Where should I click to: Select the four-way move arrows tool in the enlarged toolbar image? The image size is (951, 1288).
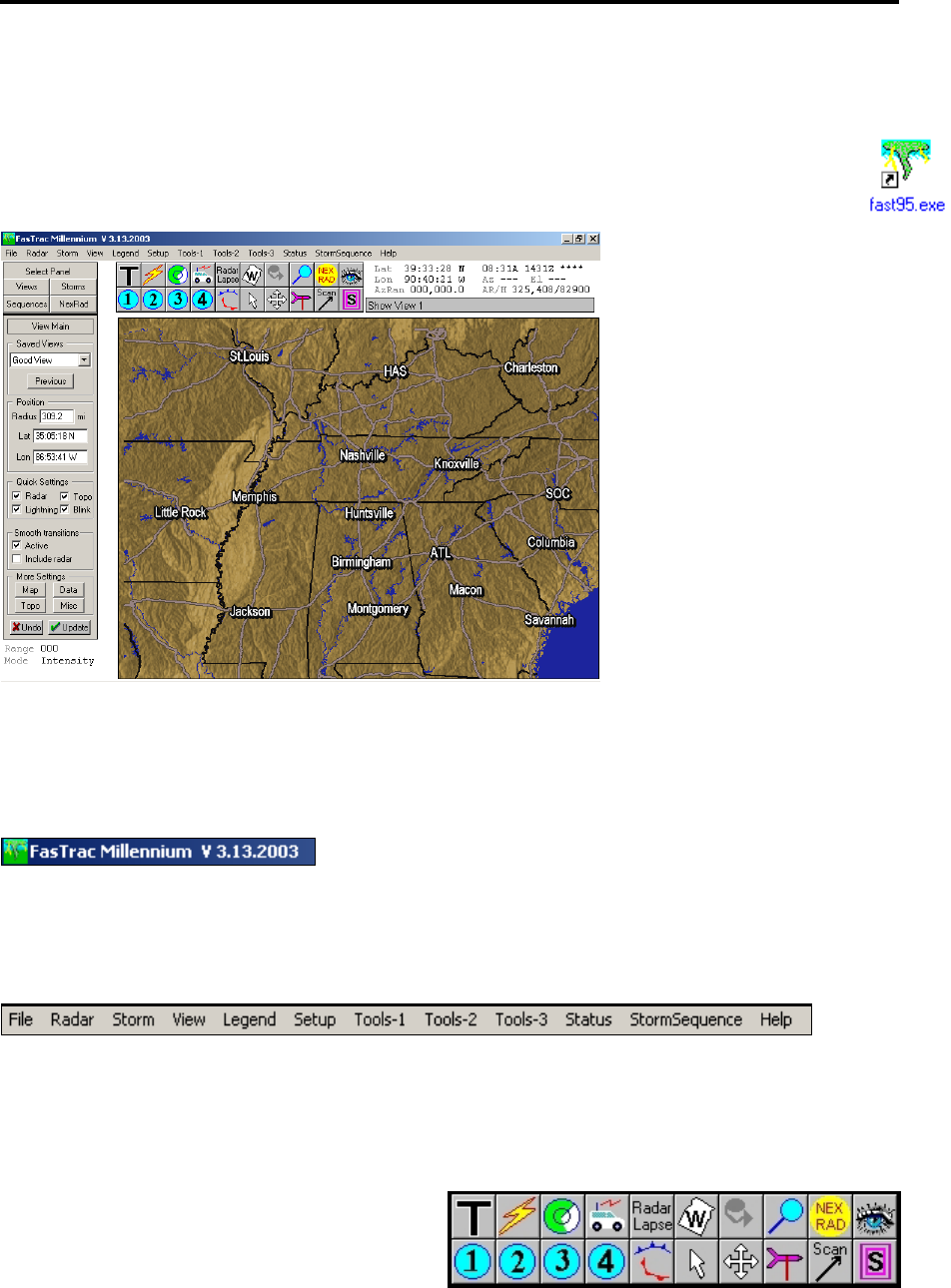741,1262
